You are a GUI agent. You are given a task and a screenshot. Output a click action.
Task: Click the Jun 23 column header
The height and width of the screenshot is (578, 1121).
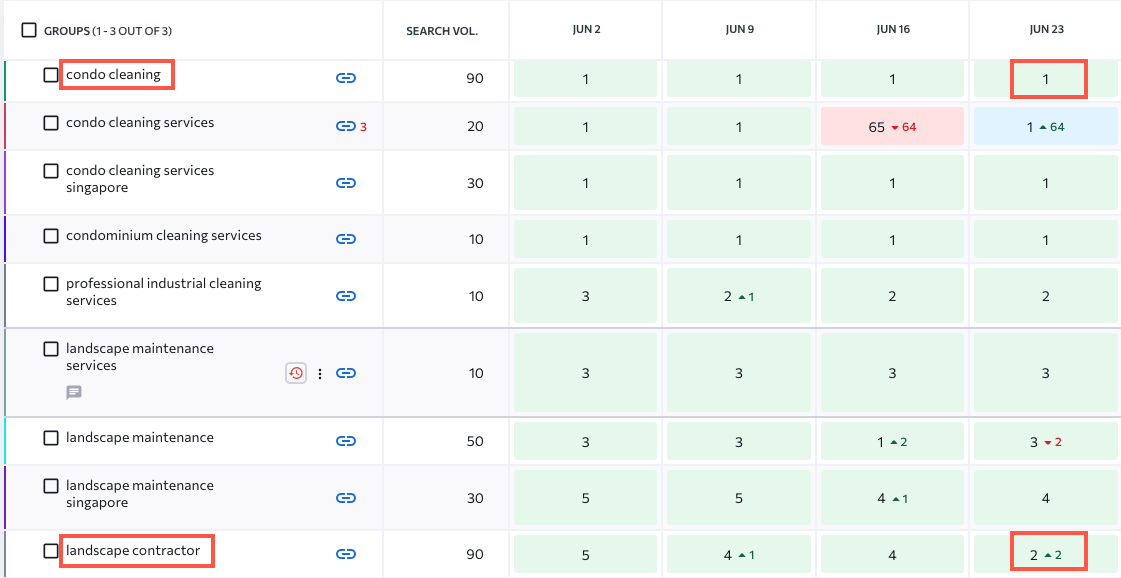tap(1045, 30)
